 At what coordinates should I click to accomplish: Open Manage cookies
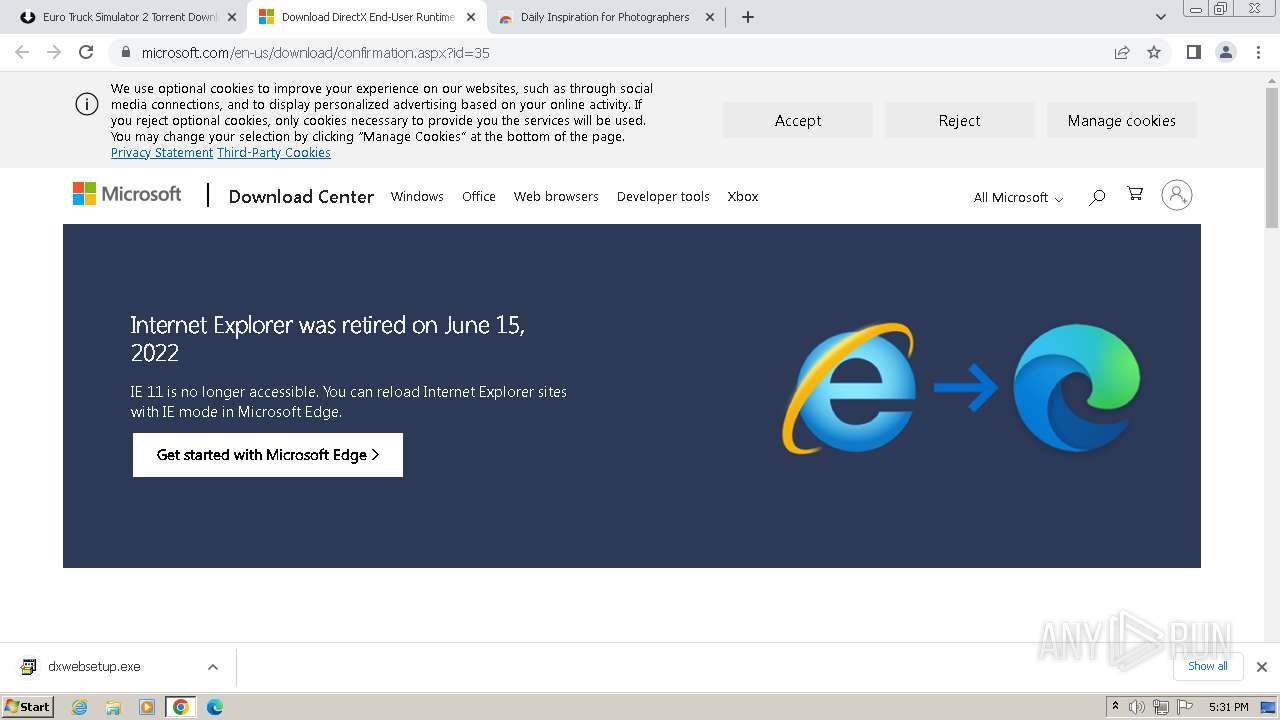[1122, 121]
